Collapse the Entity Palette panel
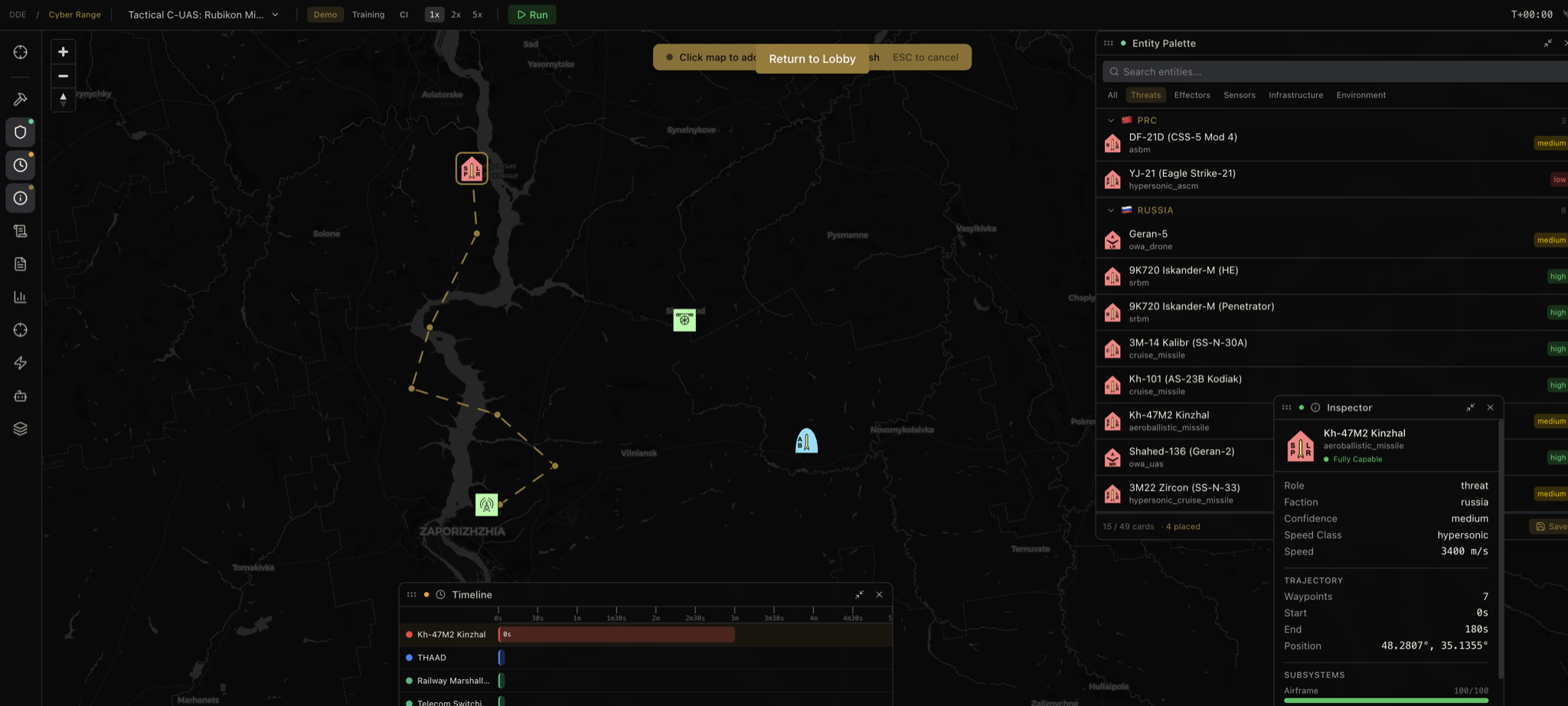 coord(1547,44)
